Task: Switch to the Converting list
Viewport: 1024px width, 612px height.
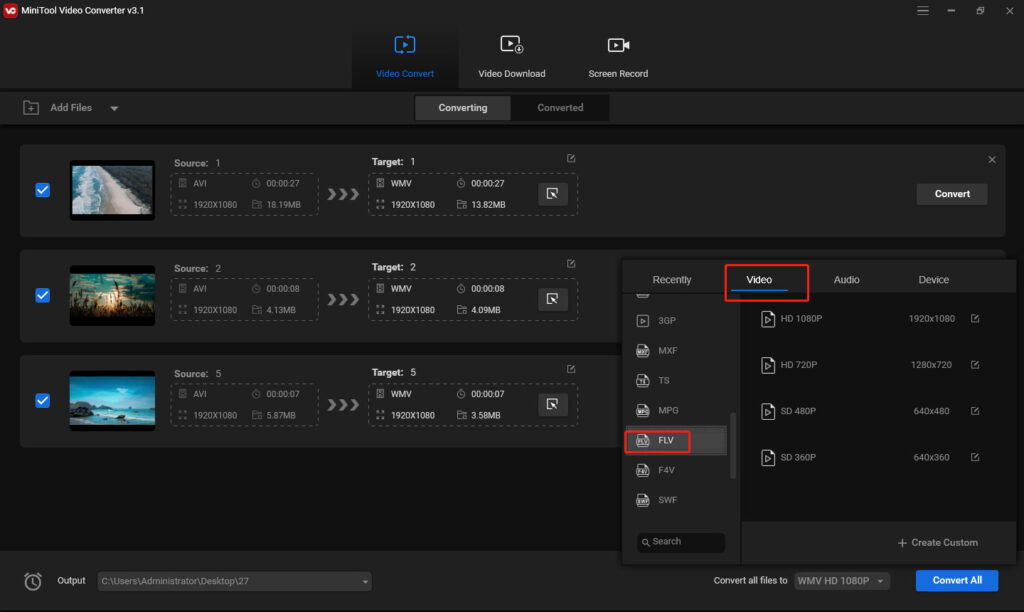Action: (462, 108)
